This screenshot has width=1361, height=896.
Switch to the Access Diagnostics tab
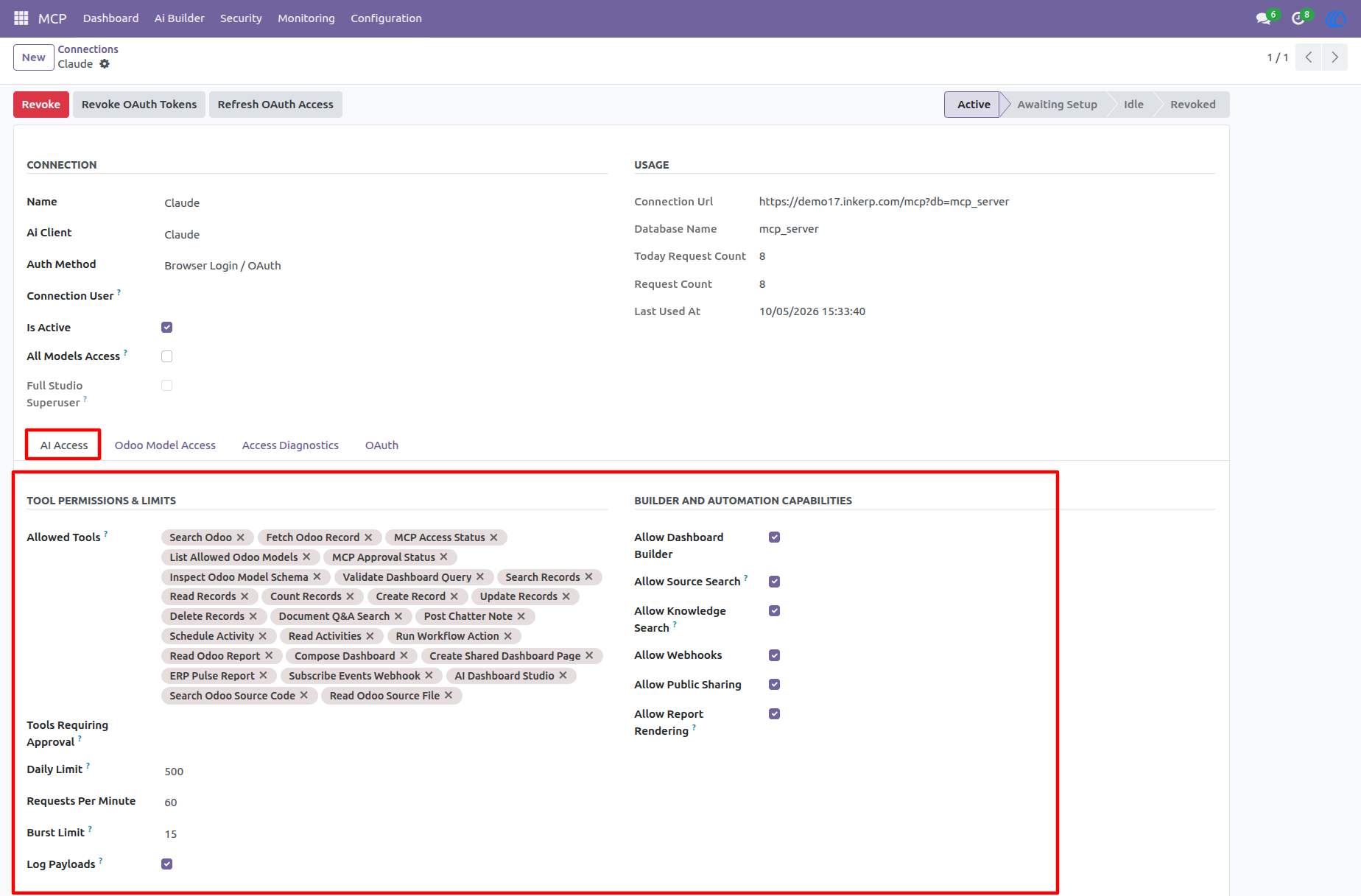click(290, 445)
